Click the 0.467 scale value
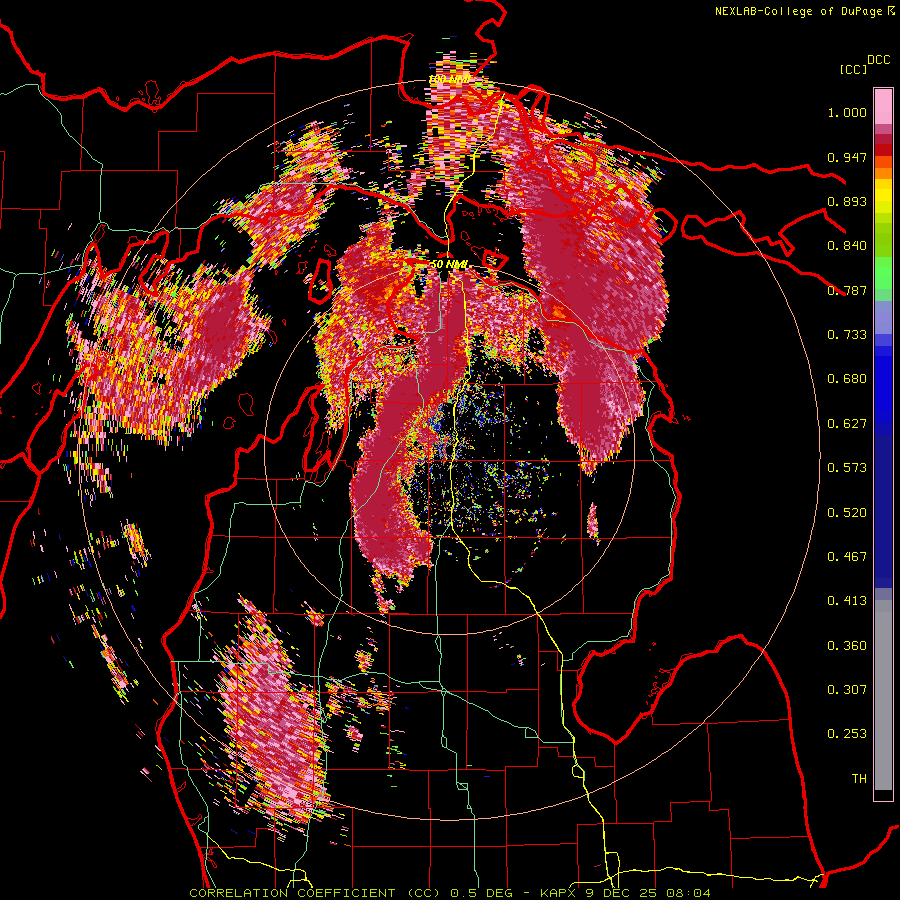This screenshot has width=900, height=900. [x=847, y=557]
